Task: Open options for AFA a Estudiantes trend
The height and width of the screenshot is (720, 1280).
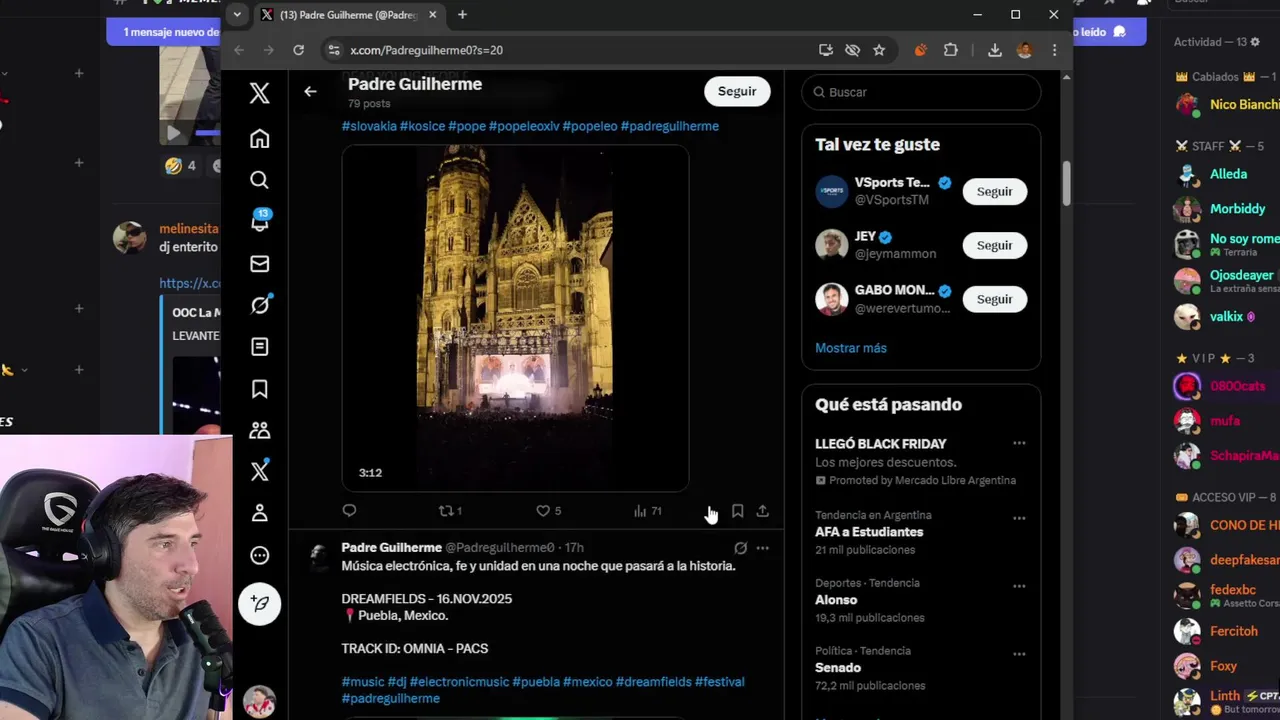Action: click(x=1019, y=518)
